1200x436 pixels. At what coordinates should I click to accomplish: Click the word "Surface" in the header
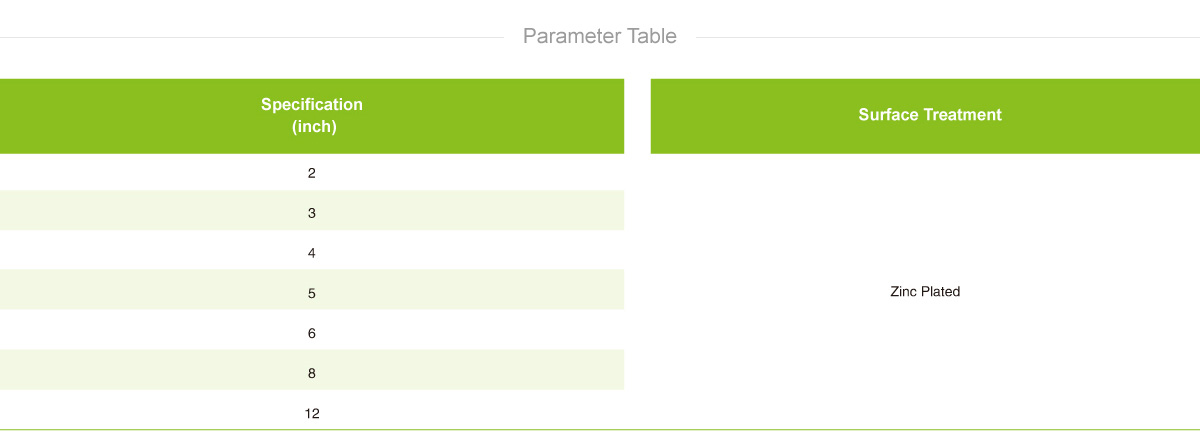coord(888,115)
